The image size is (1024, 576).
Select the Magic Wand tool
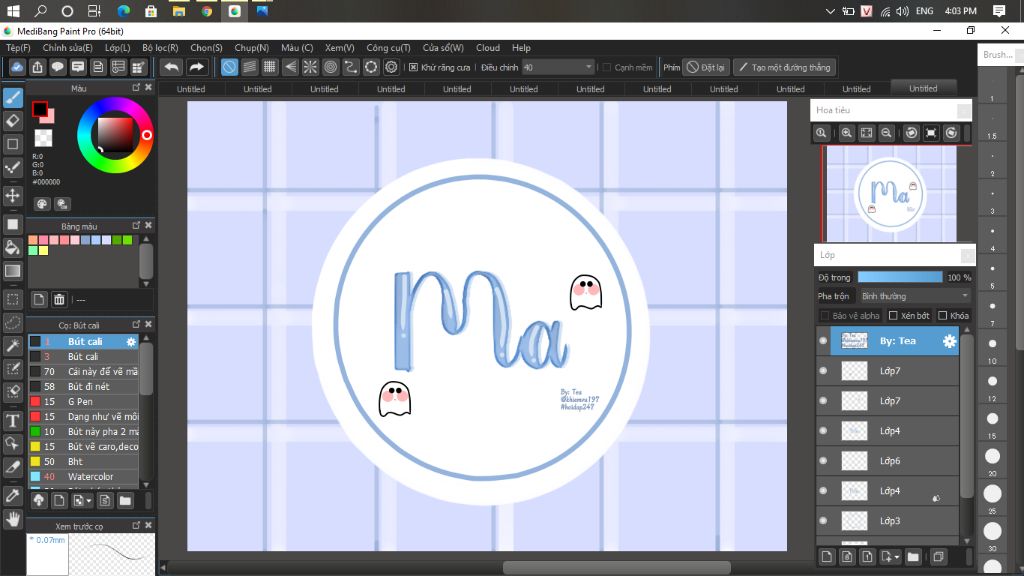(x=12, y=345)
